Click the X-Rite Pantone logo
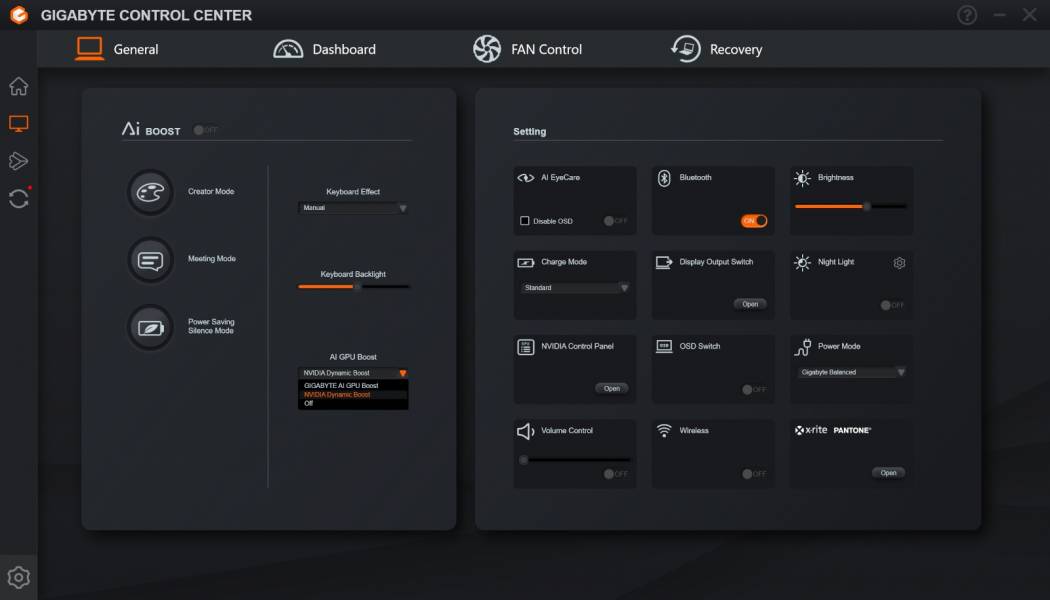The height and width of the screenshot is (600, 1050). pyautogui.click(x=832, y=430)
